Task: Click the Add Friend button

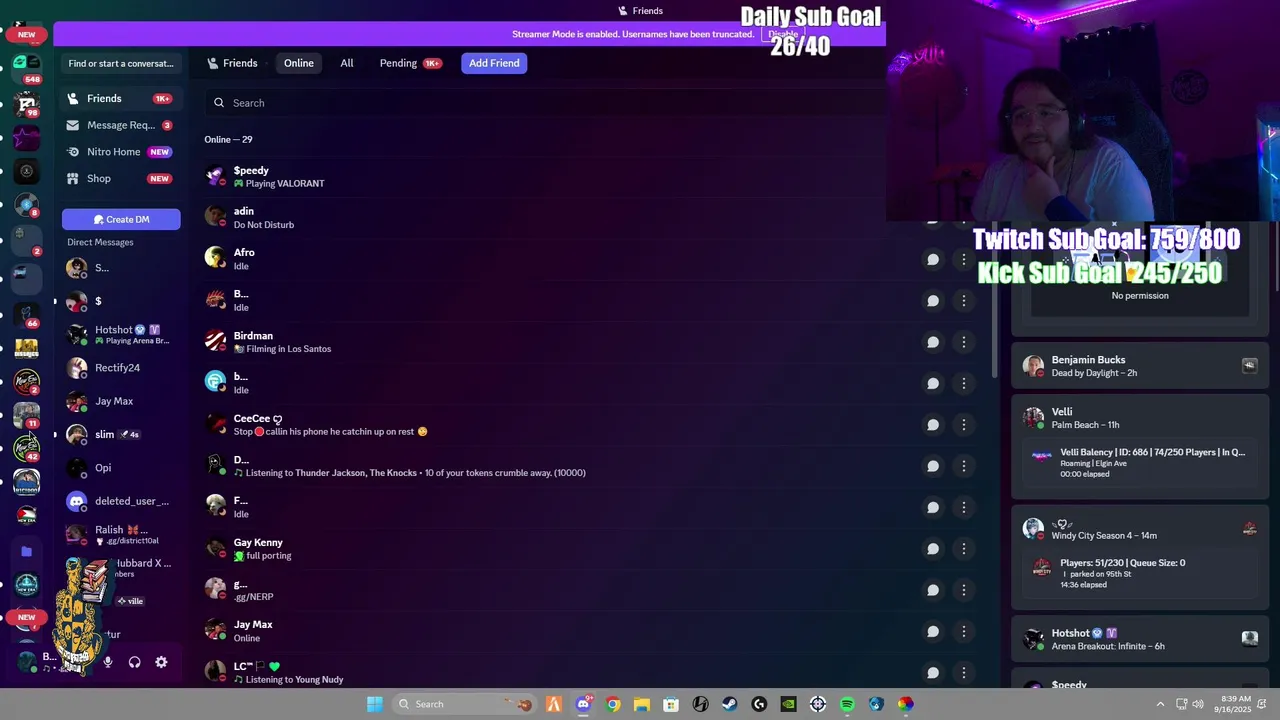Action: [x=494, y=63]
